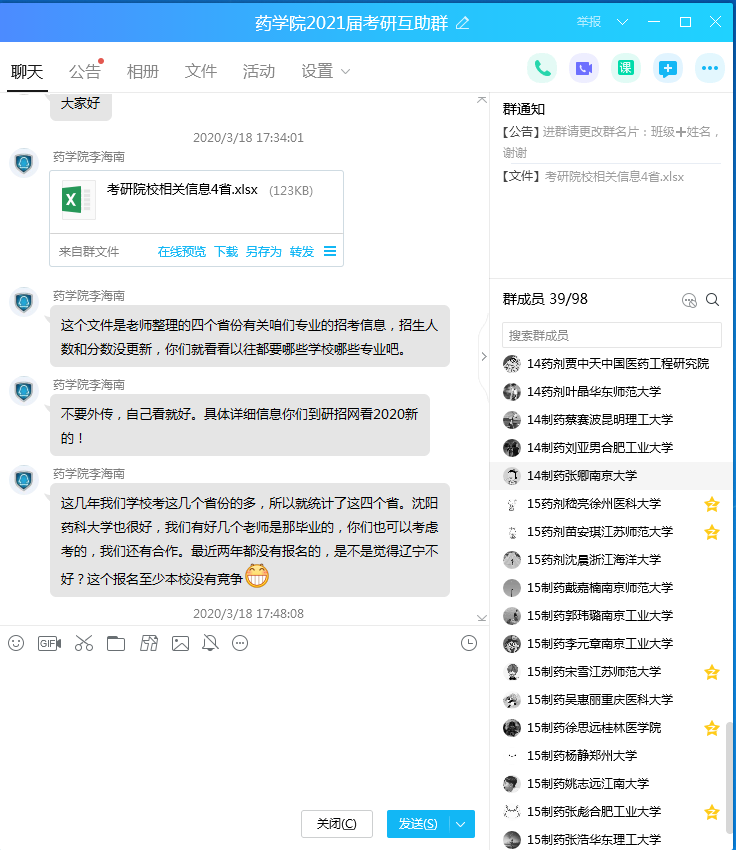Edit the group name with the pencil icon
The image size is (736, 850).
point(462,22)
